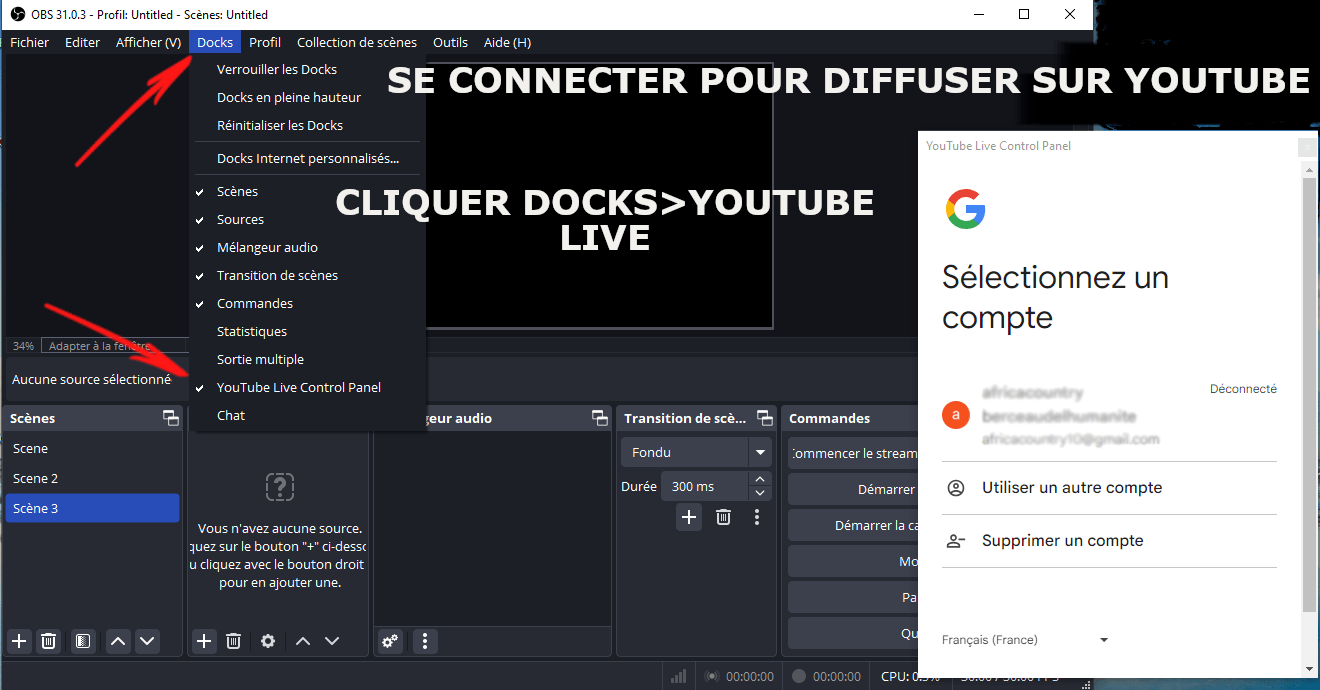Click the network signal icon in status bar
The width and height of the screenshot is (1320, 690).
pyautogui.click(x=678, y=676)
